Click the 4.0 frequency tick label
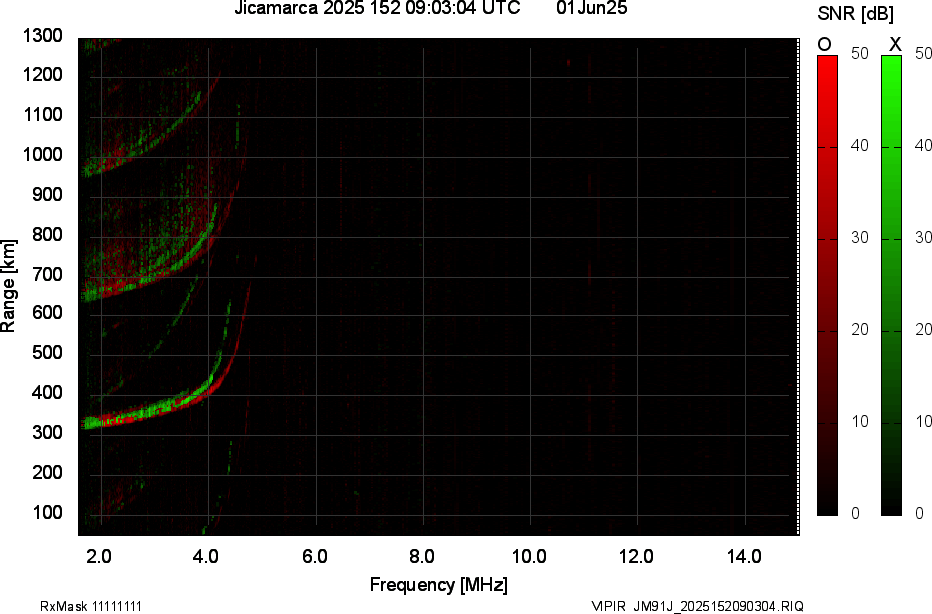The height and width of the screenshot is (614, 932). pos(206,557)
